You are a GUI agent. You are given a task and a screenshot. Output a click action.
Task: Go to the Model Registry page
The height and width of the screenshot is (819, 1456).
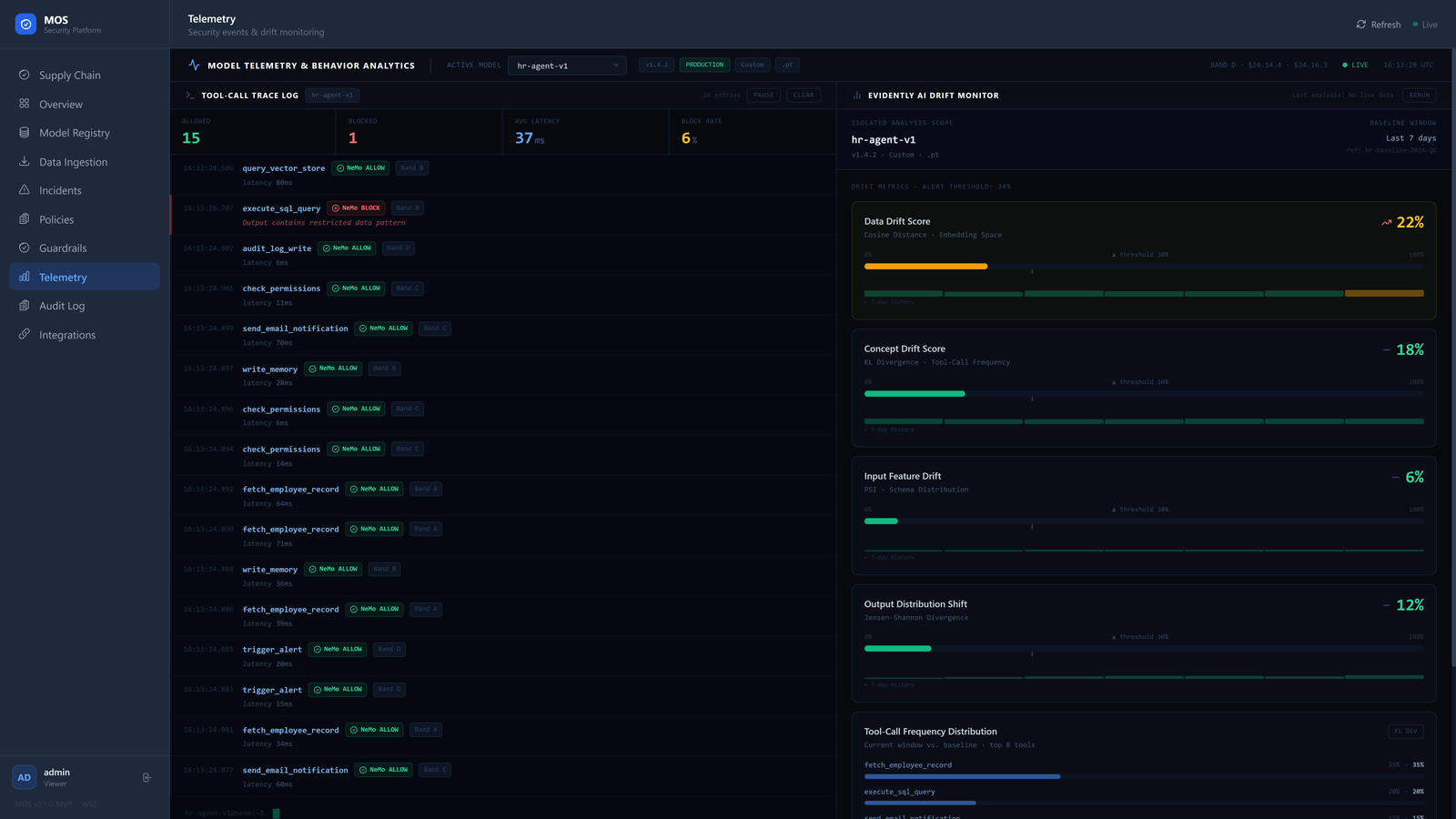pyautogui.click(x=85, y=133)
